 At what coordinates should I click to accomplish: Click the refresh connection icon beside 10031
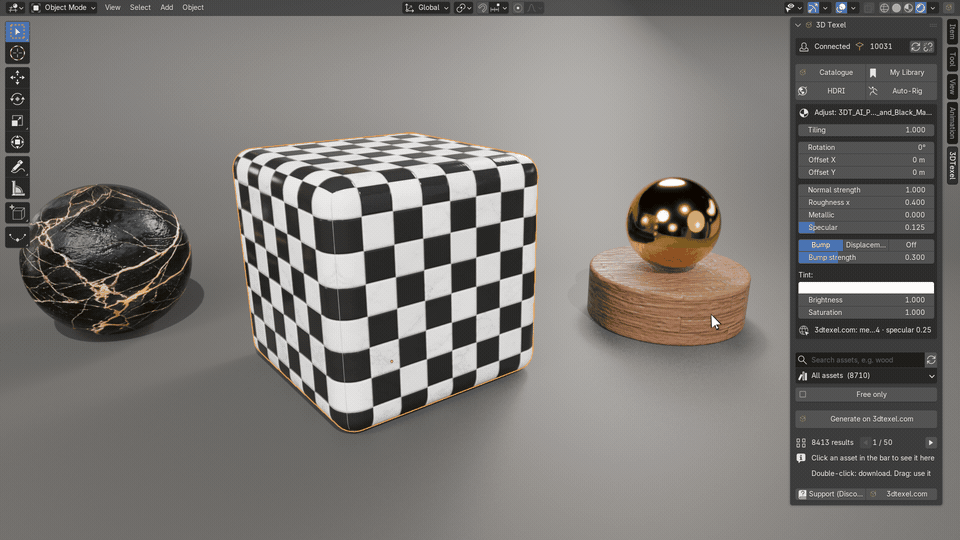point(915,47)
